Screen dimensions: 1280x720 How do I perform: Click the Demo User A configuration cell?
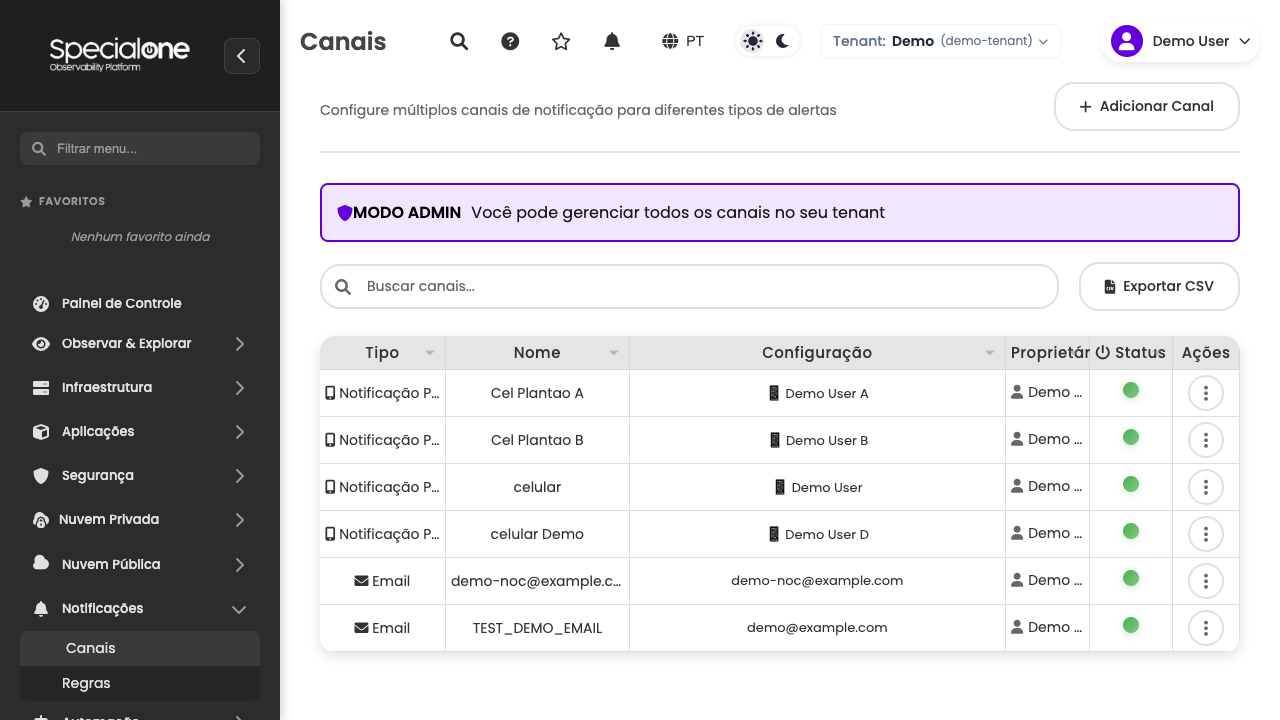(817, 393)
